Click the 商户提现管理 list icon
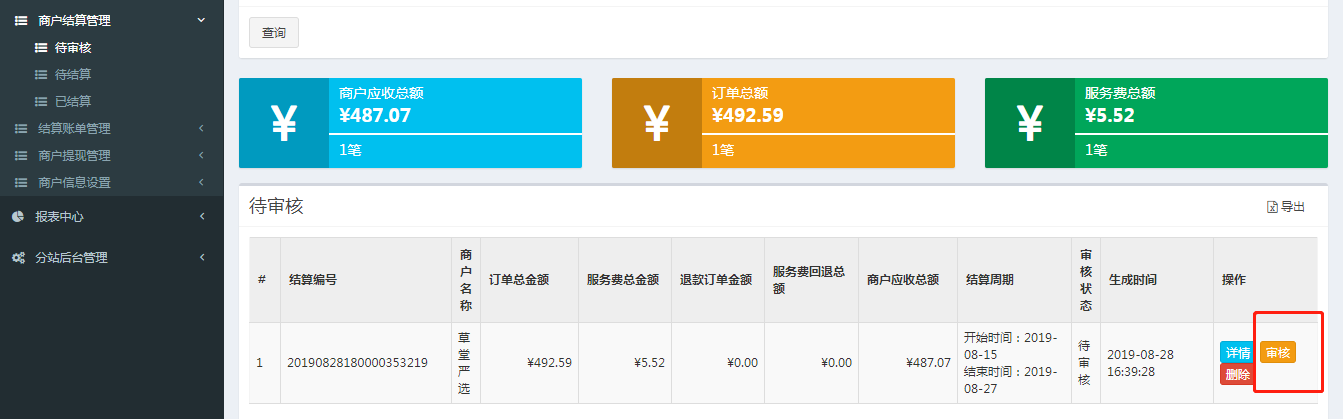This screenshot has height=419, width=1343. 20,155
